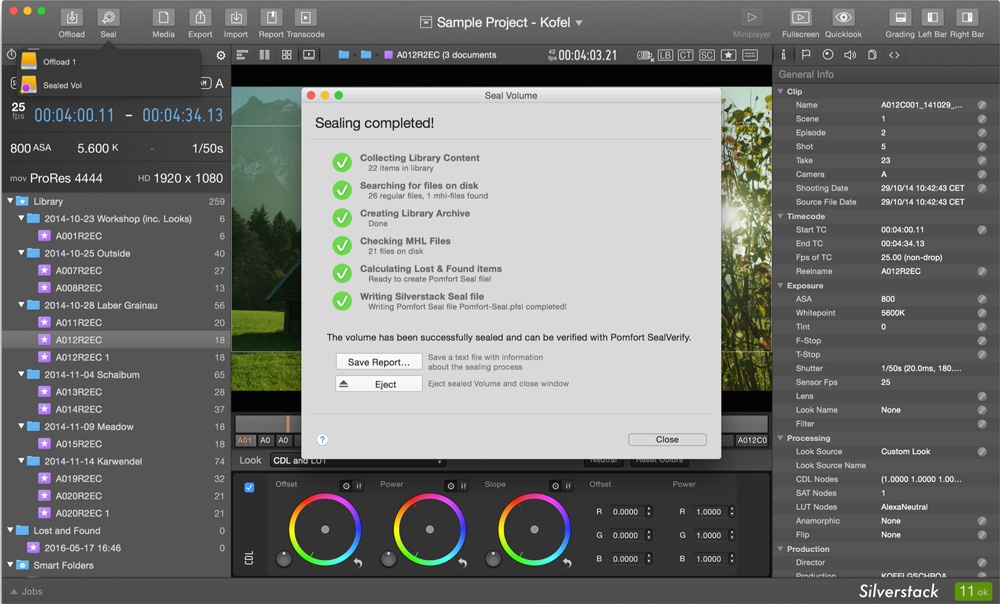The width and height of the screenshot is (1000, 604).
Task: Collapse the Clip section in General Info
Action: point(780,91)
